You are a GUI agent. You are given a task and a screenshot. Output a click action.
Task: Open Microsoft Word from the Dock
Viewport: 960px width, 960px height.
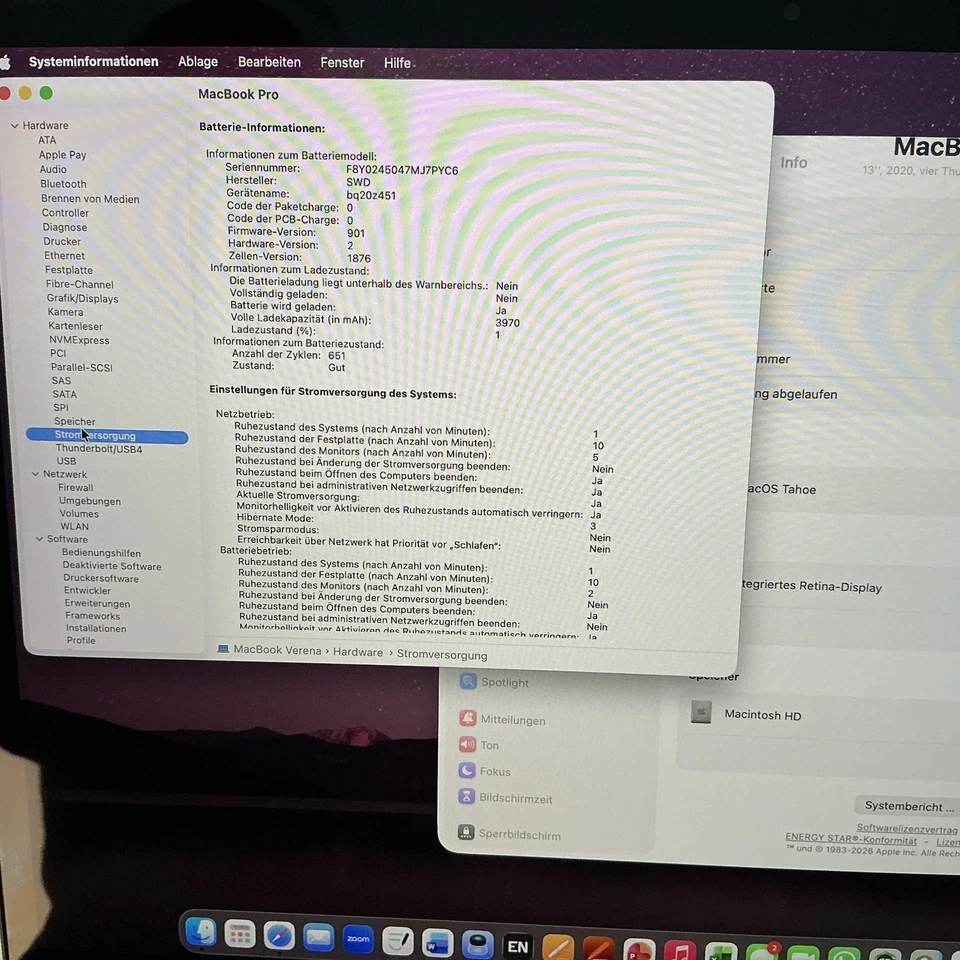click(437, 942)
